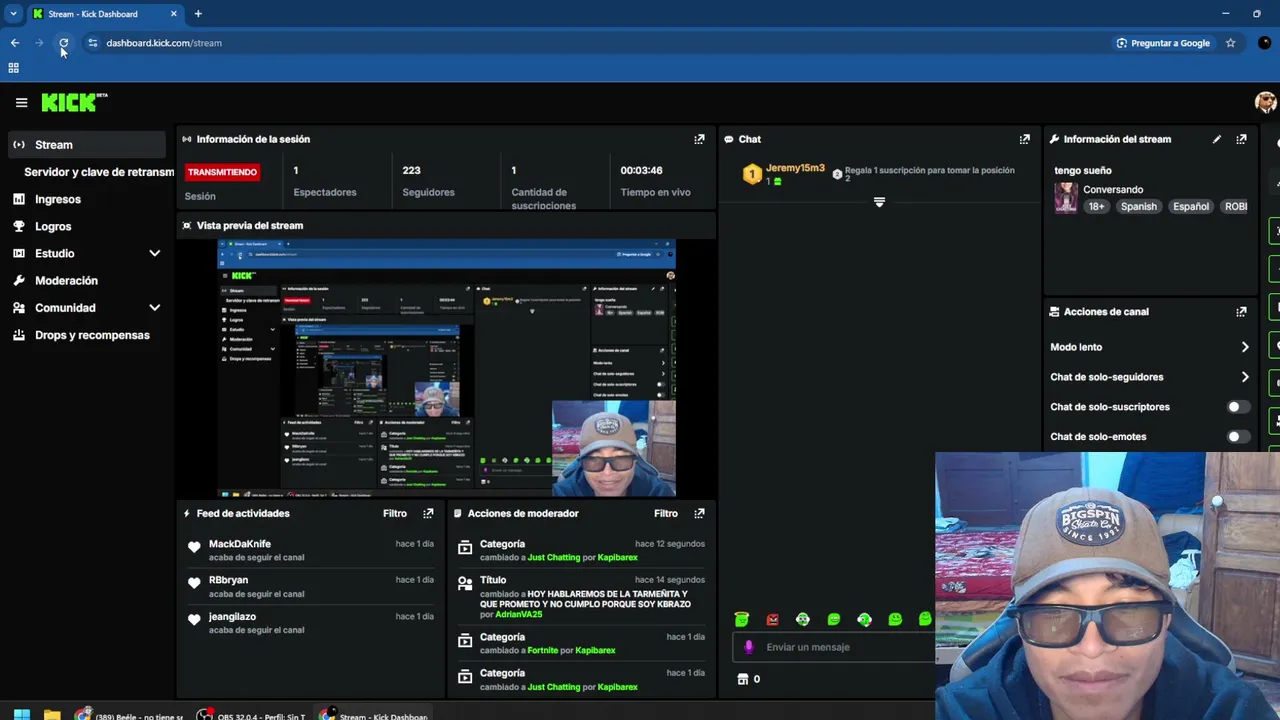Viewport: 1280px width, 720px height.
Task: View site information icon in address bar
Action: [92, 43]
